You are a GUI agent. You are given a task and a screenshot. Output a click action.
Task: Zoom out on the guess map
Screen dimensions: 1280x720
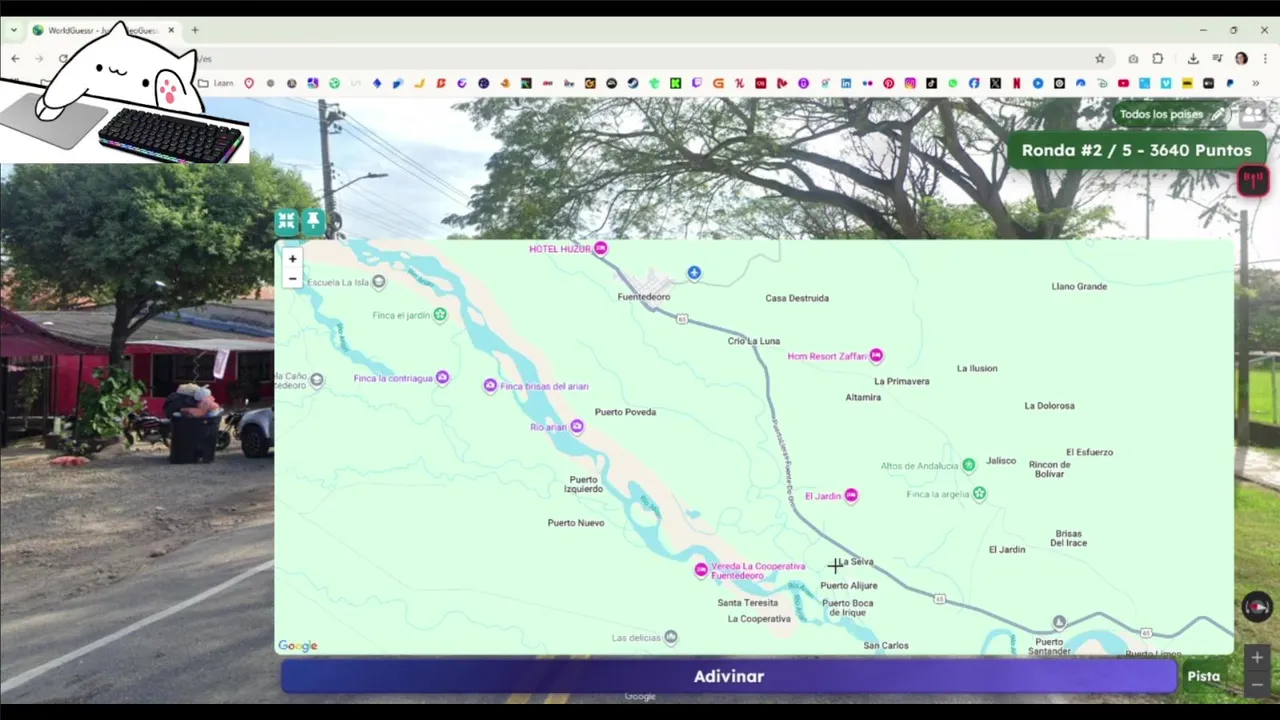[x=292, y=279]
